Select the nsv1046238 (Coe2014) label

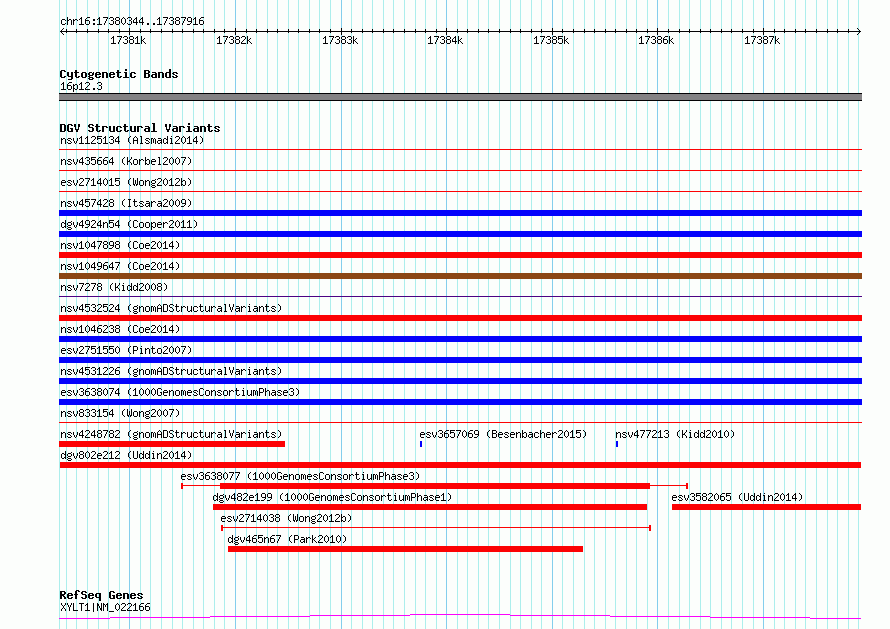tap(120, 329)
